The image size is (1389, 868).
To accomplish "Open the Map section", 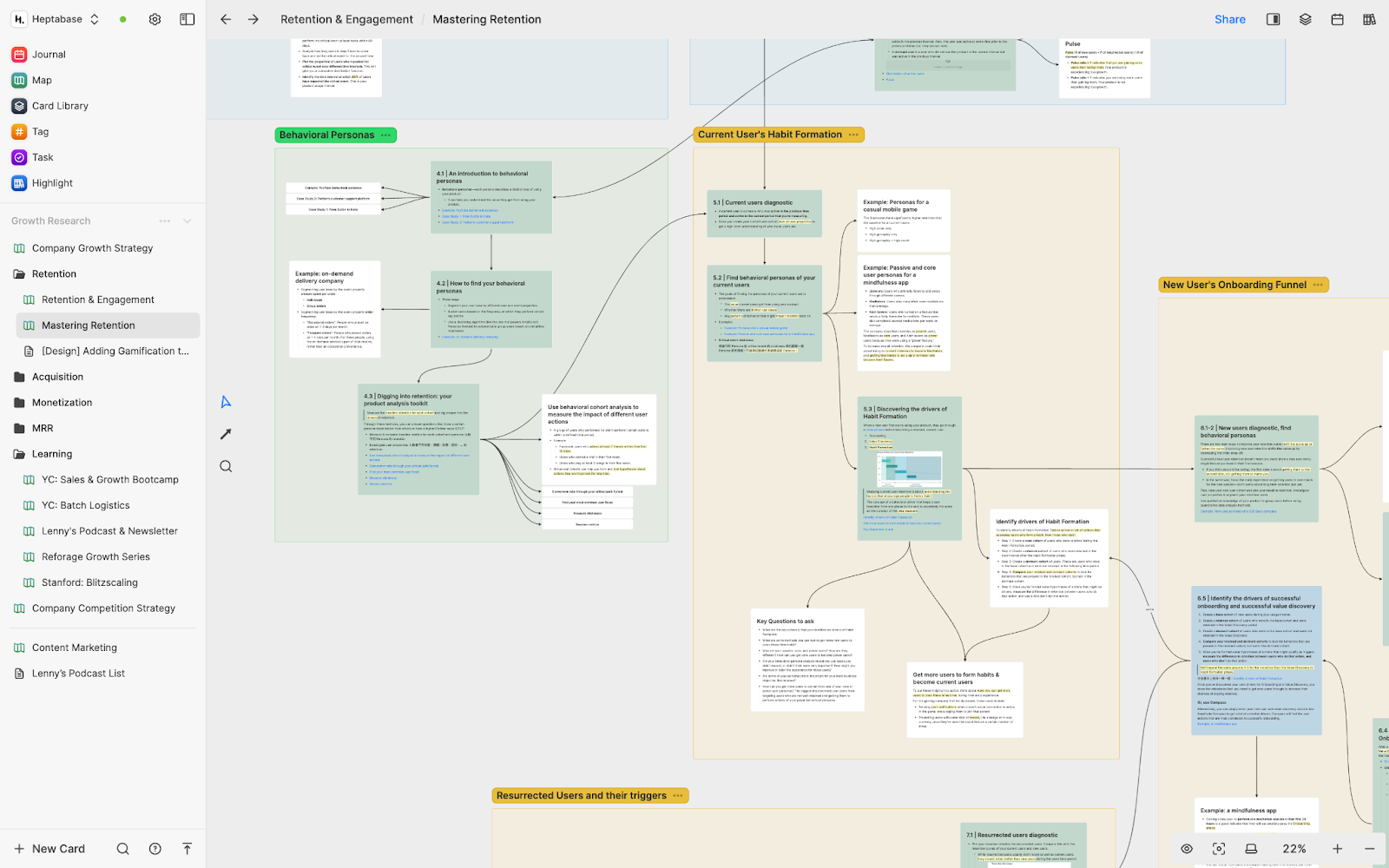I will click(42, 80).
